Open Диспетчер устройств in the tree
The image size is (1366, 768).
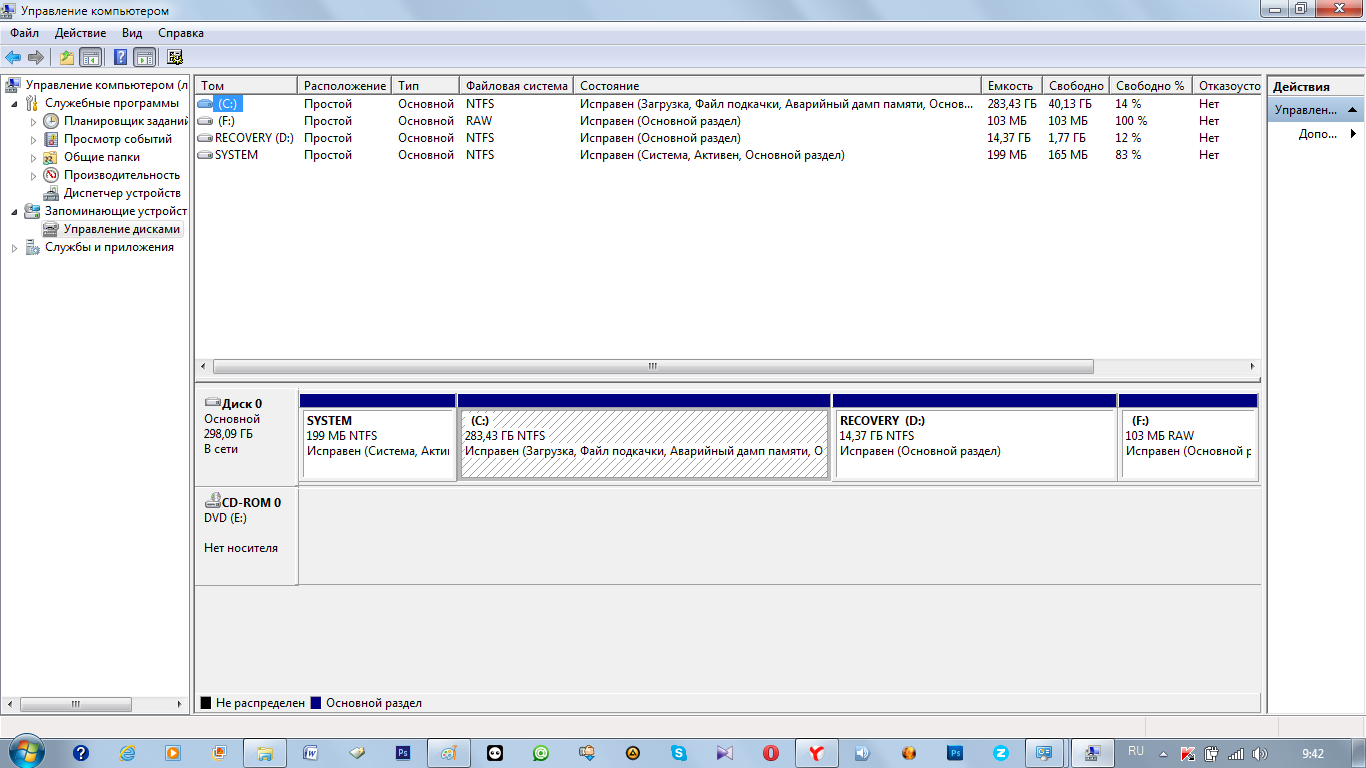121,193
